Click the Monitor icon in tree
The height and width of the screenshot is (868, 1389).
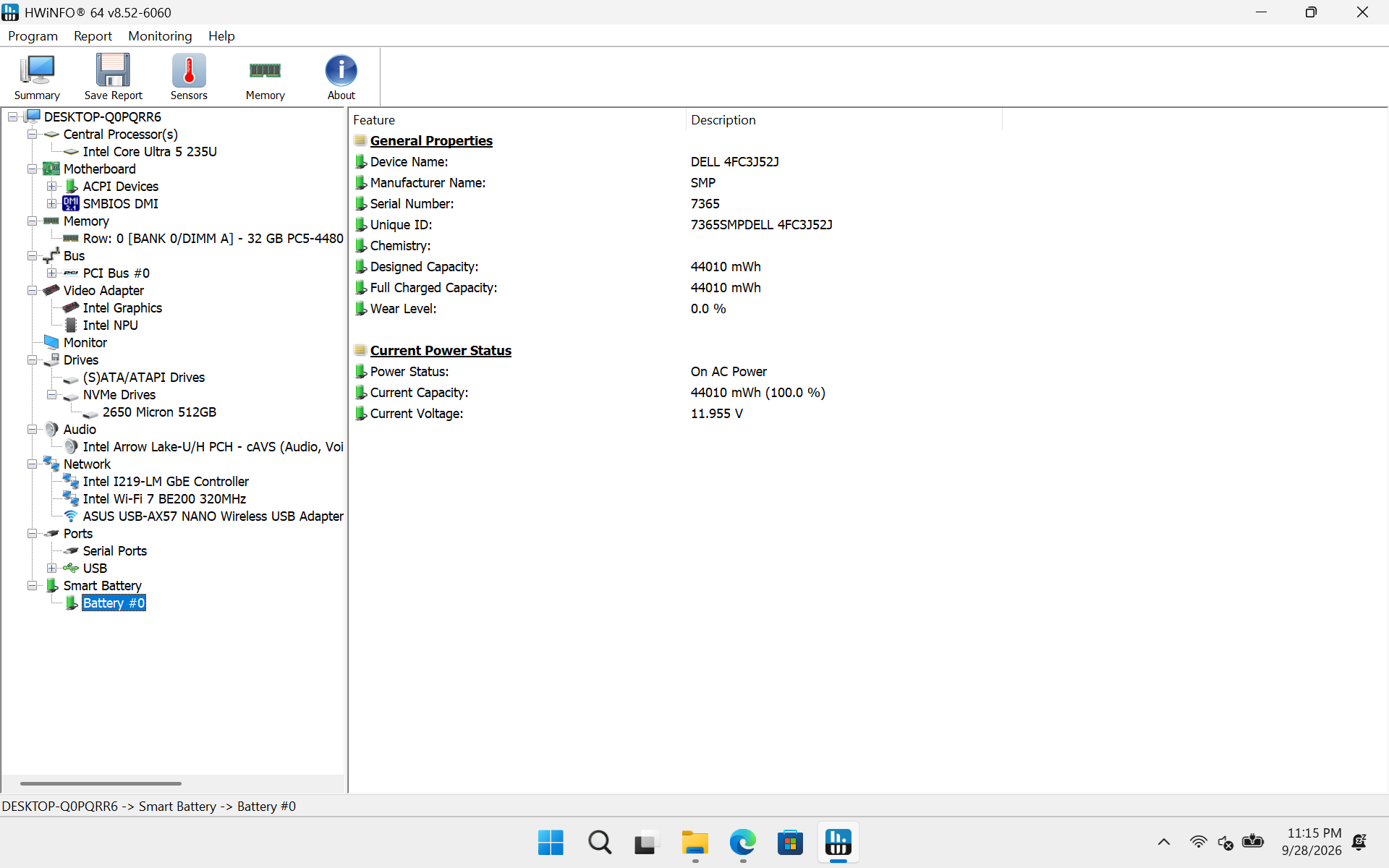tap(51, 342)
